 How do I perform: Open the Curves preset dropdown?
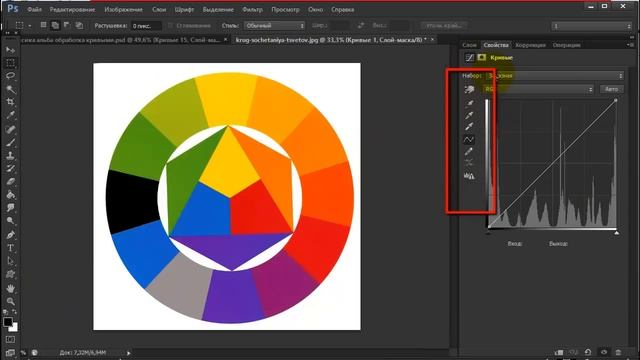(555, 76)
